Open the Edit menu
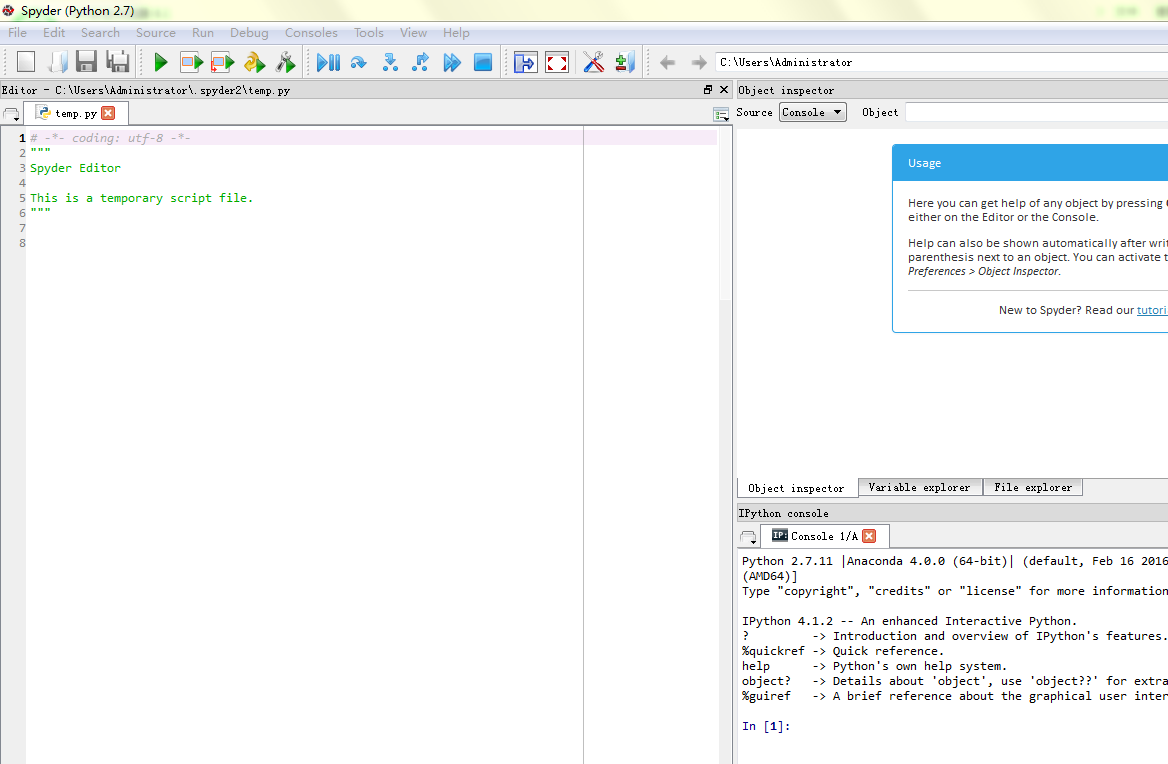This screenshot has width=1168, height=764. tap(54, 33)
